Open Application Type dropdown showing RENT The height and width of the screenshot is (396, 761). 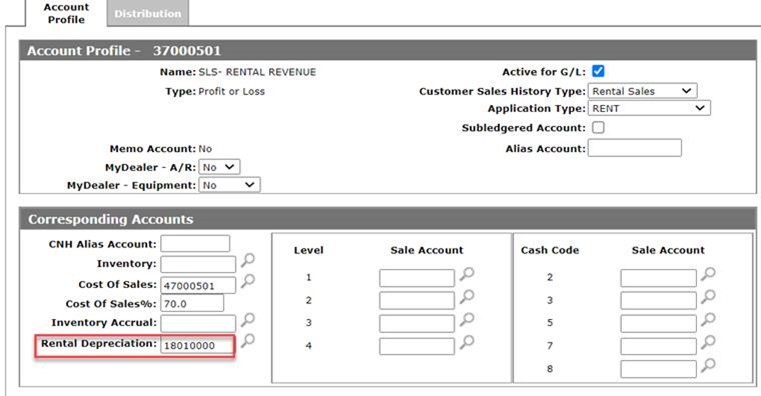(x=649, y=108)
